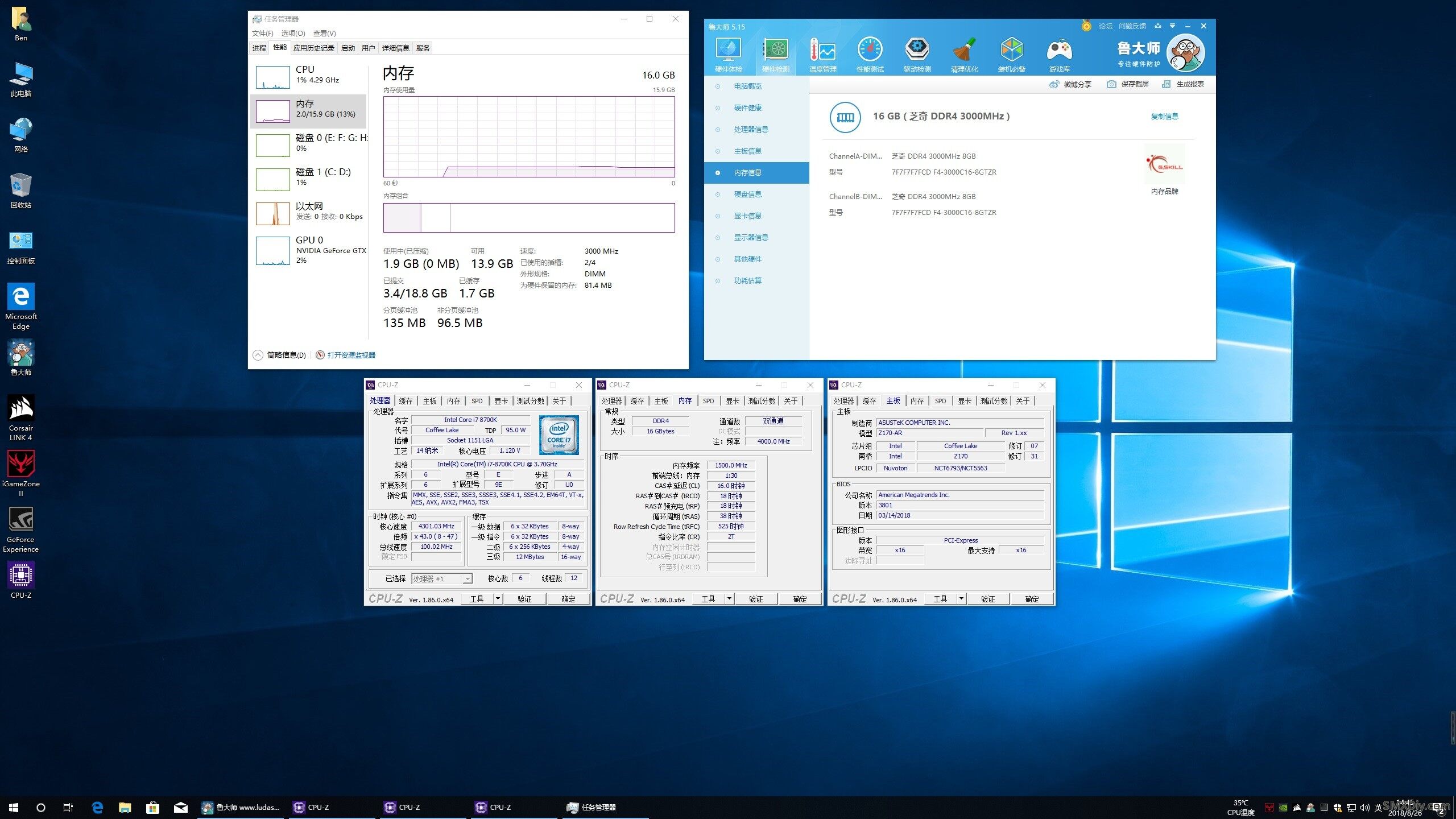Click 生成报表 report button
Viewport: 1456px width, 819px height.
coord(1183,84)
